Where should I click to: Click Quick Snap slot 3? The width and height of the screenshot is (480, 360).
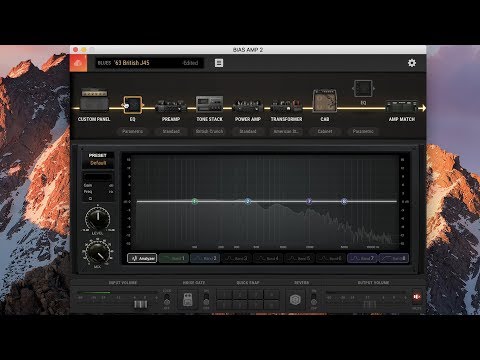pyautogui.click(x=256, y=295)
